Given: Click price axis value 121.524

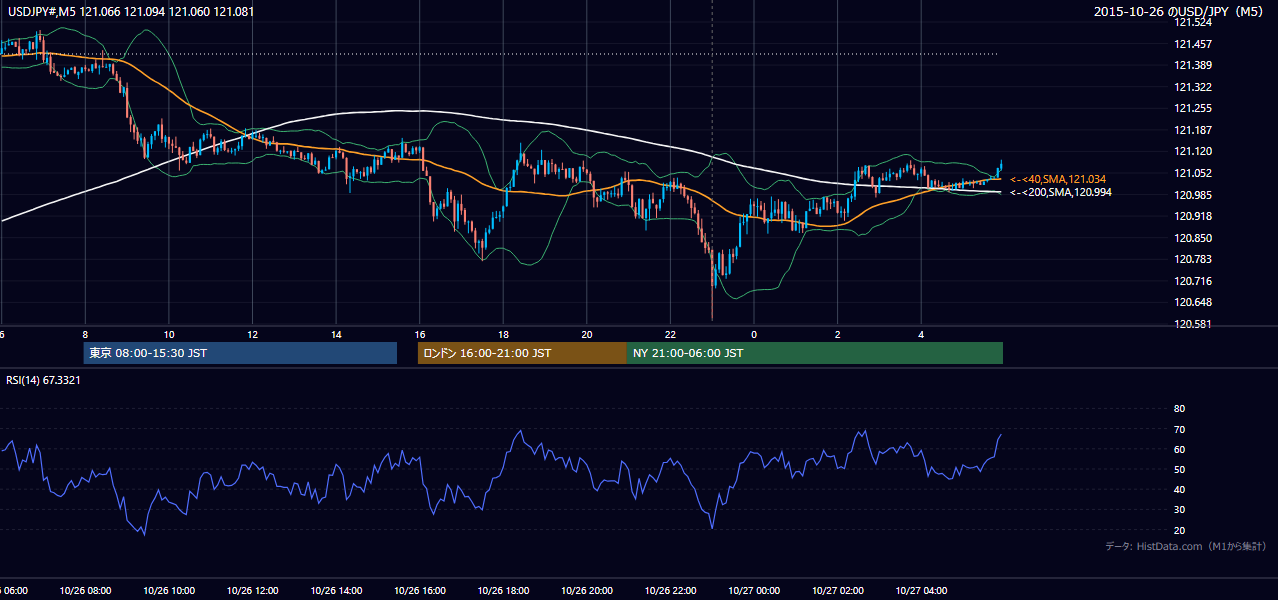Looking at the screenshot, I should pos(1193,22).
